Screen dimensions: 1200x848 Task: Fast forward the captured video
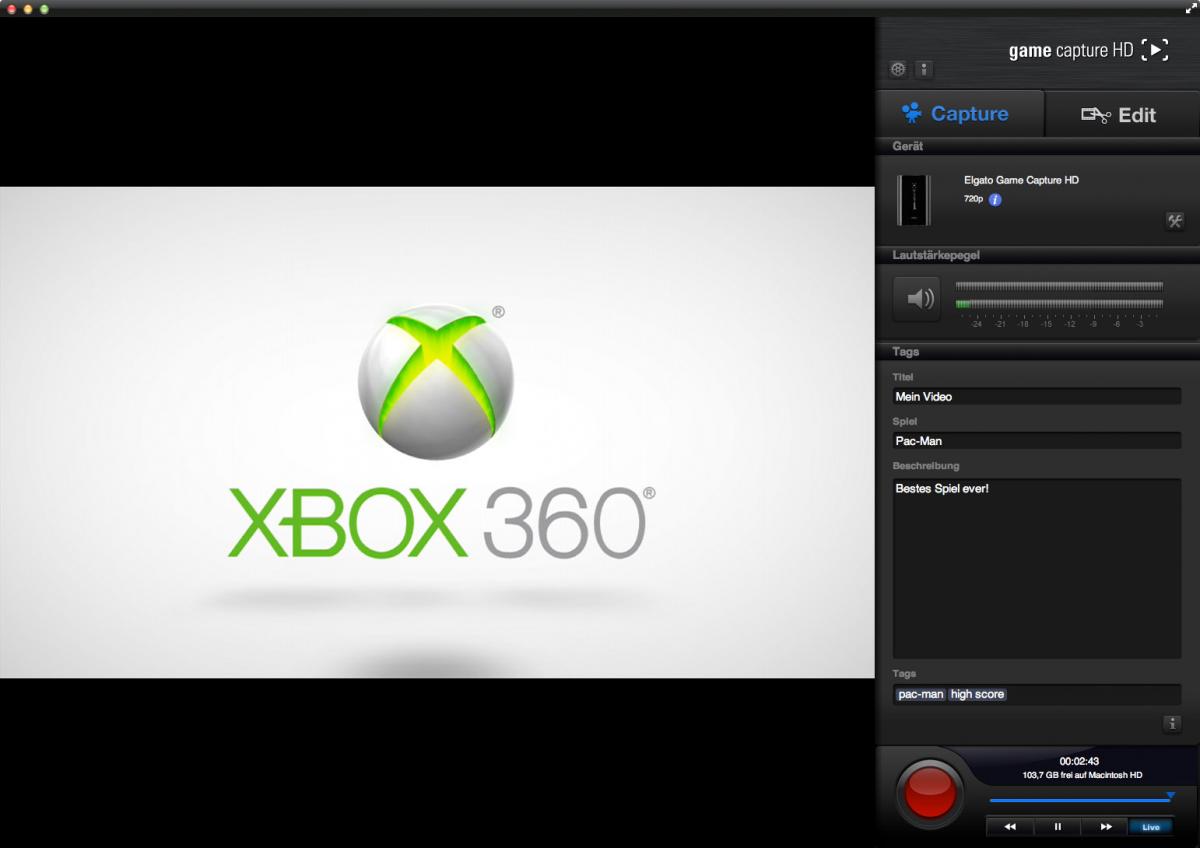(x=1105, y=827)
